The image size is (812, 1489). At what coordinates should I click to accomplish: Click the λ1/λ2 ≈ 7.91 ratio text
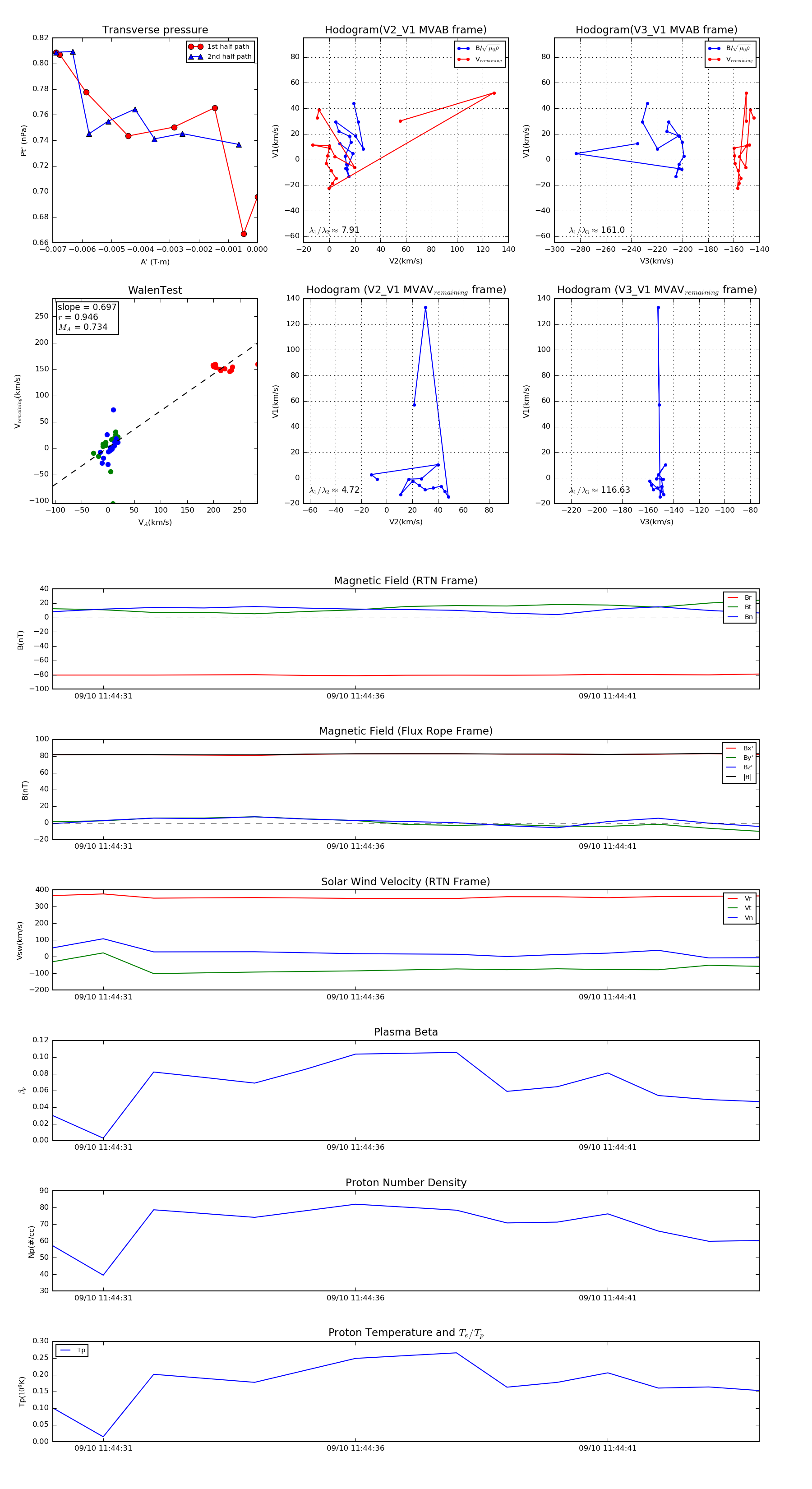[x=334, y=230]
